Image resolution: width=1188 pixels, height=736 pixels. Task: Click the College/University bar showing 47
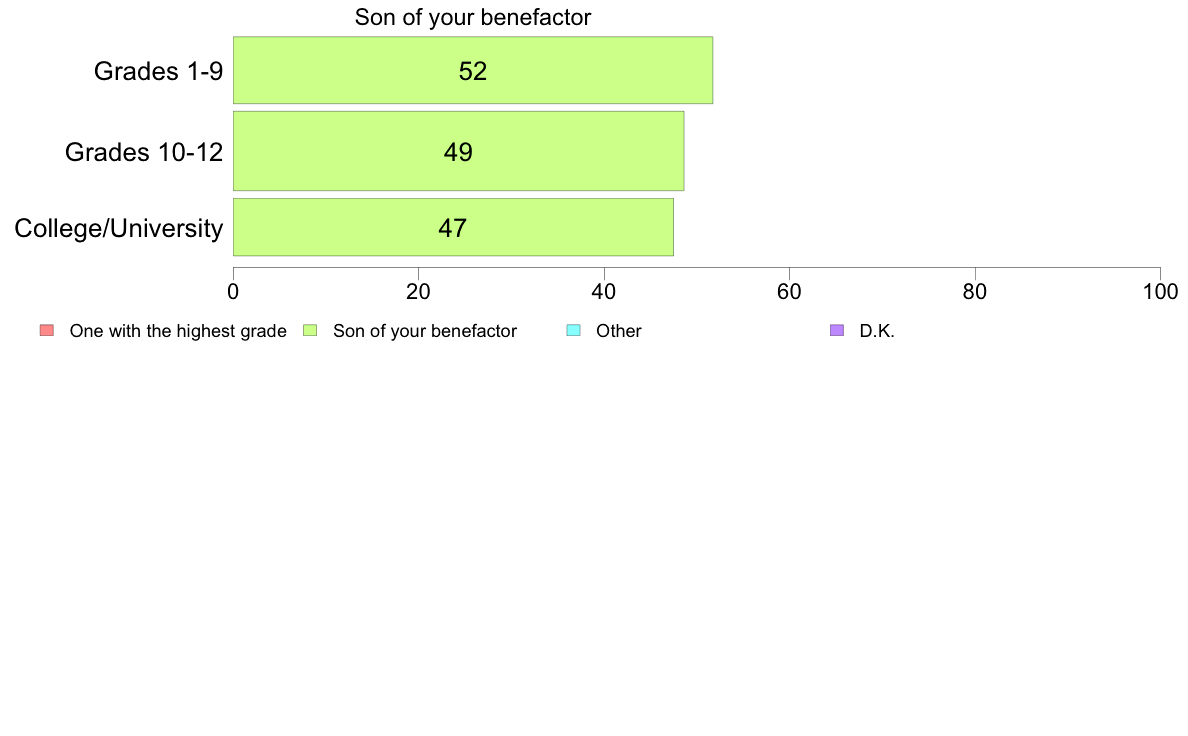[x=453, y=227]
